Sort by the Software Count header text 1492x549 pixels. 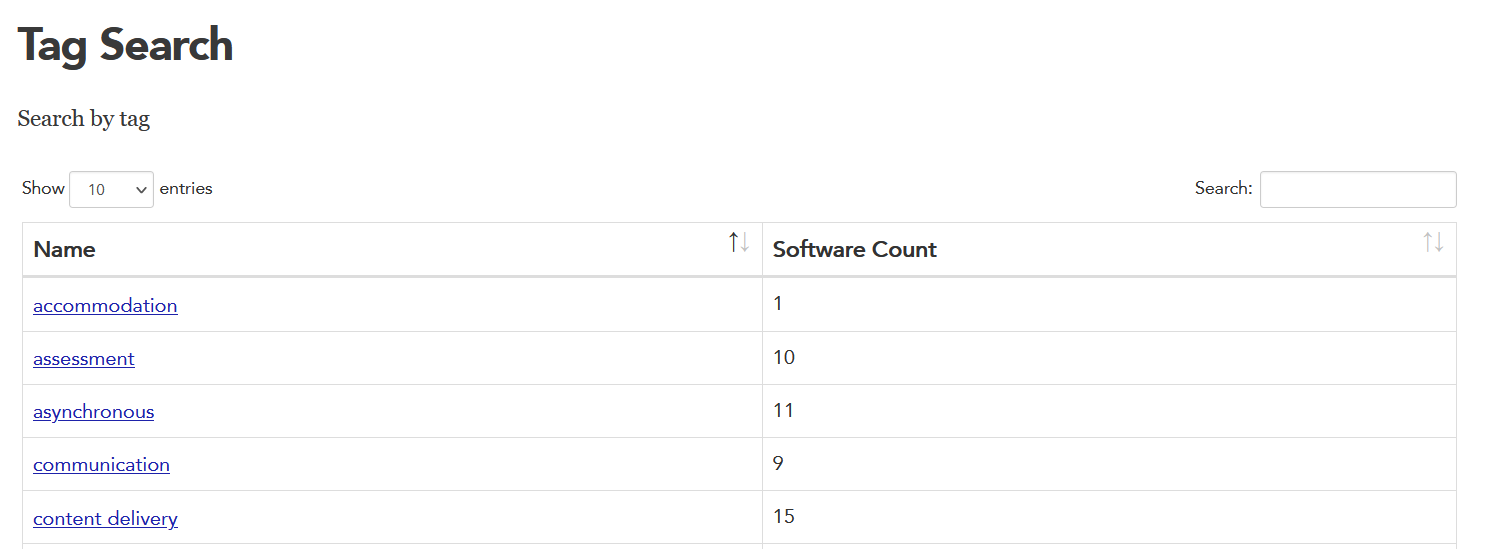pos(854,250)
